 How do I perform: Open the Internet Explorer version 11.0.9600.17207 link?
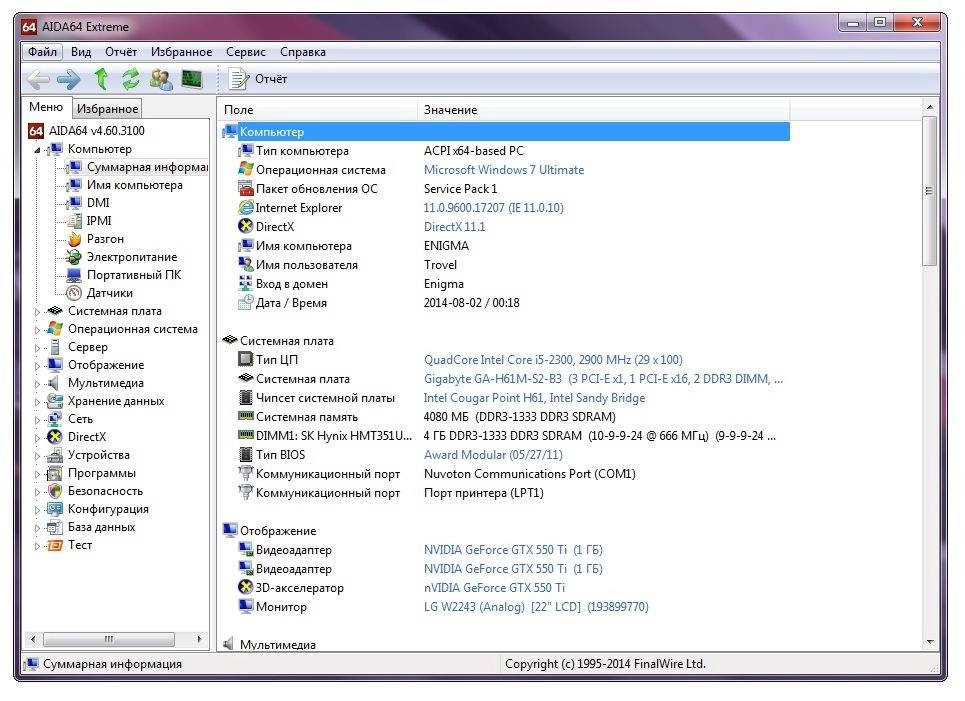493,208
